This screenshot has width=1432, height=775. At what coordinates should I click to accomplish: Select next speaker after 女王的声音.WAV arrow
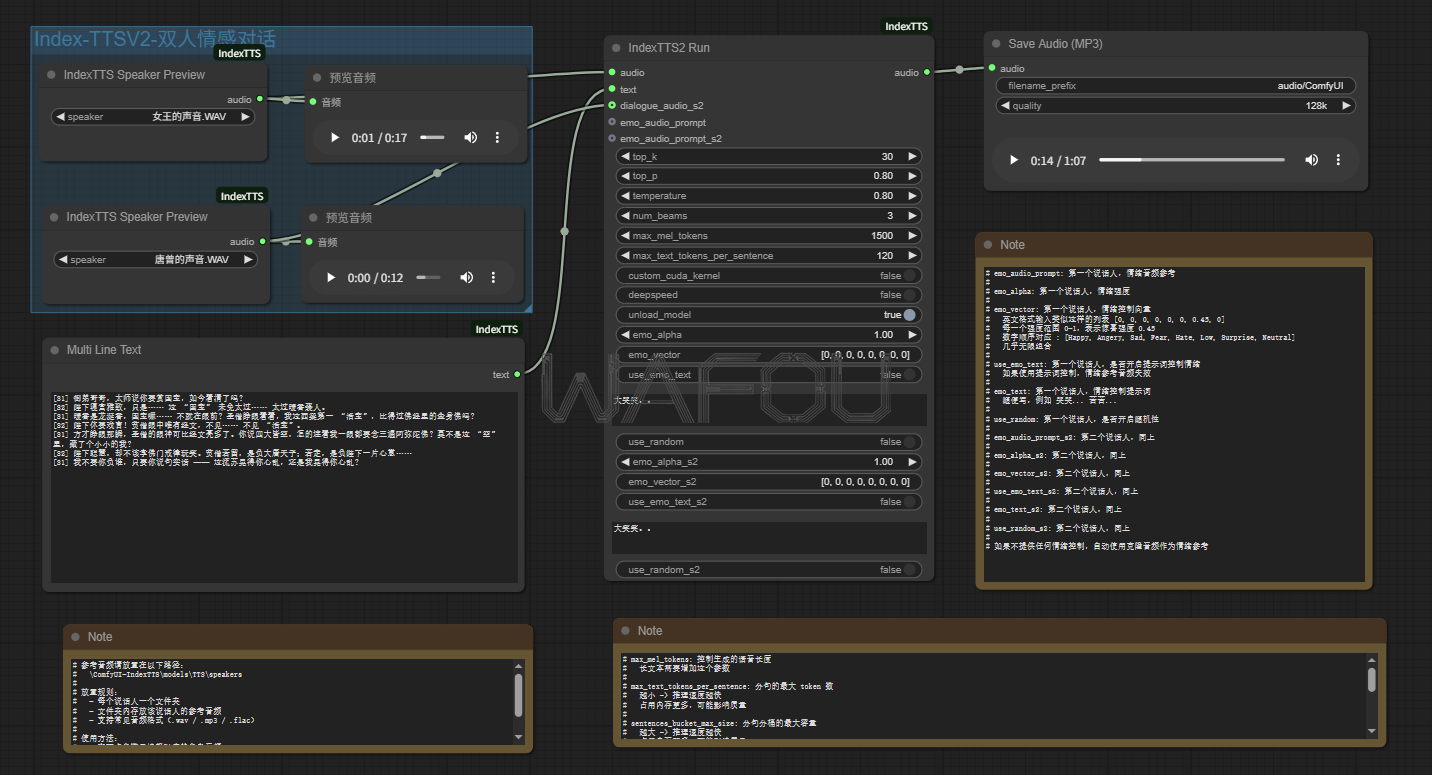(x=245, y=117)
